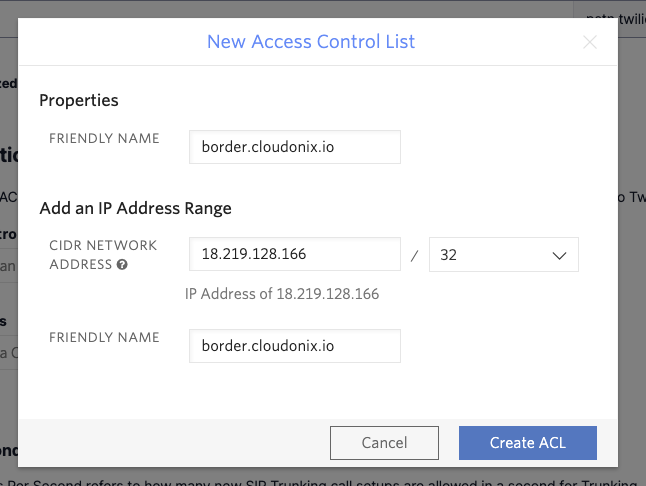Click the Add an IP Address Range heading
This screenshot has width=646, height=486.
point(135,208)
